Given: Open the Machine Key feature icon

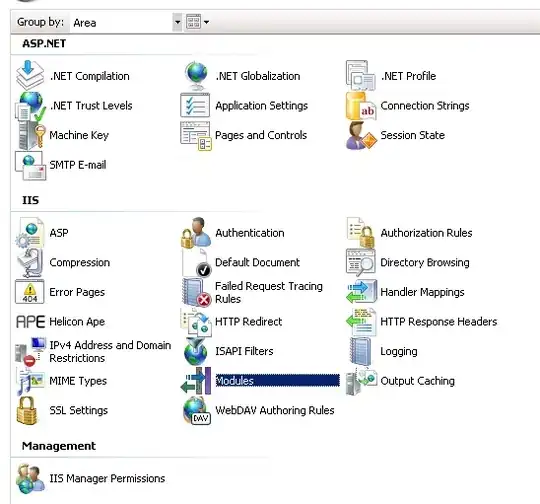Looking at the screenshot, I should tap(31, 136).
